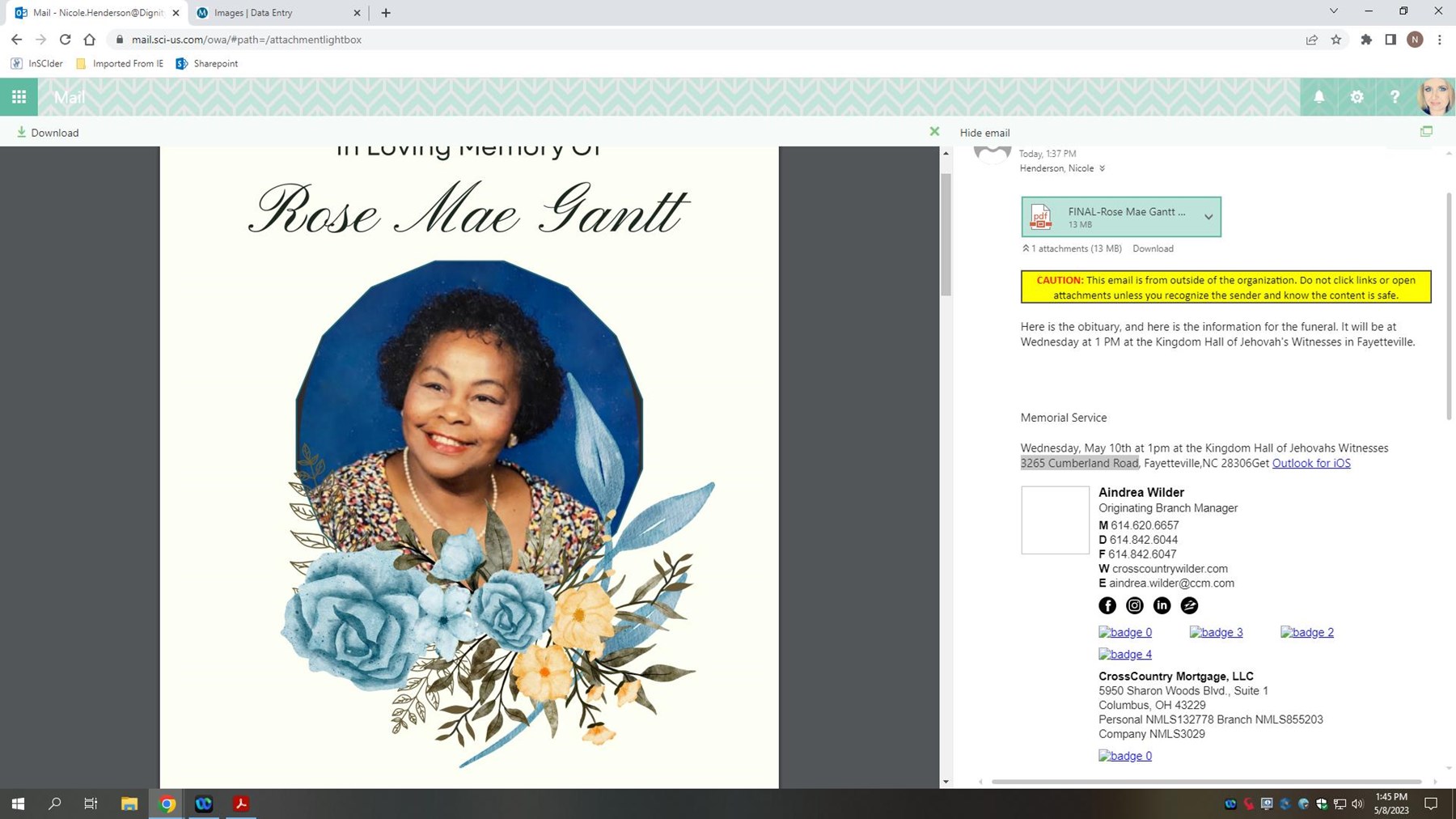
Task: Expand the FINAL-Rose Mae Gantt attachment chevron
Action: pyautogui.click(x=1208, y=217)
